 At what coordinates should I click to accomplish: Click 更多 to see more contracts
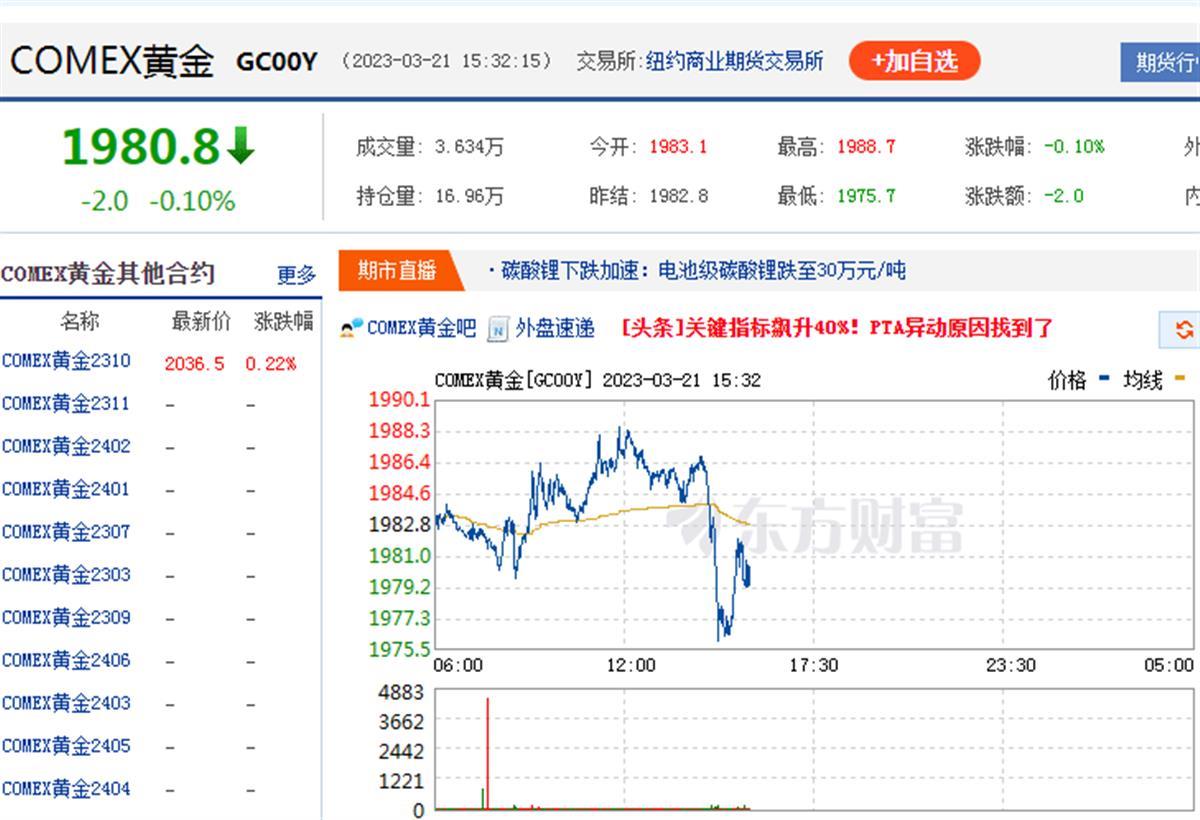click(296, 275)
